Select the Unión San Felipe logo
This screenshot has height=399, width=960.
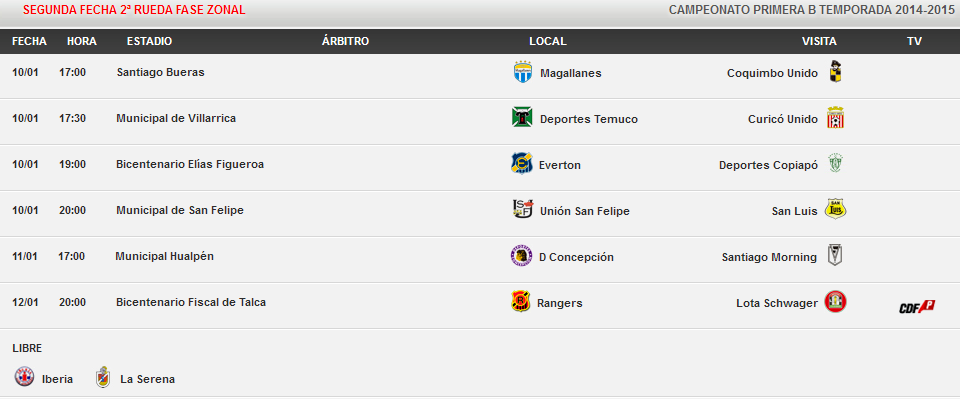click(x=522, y=209)
